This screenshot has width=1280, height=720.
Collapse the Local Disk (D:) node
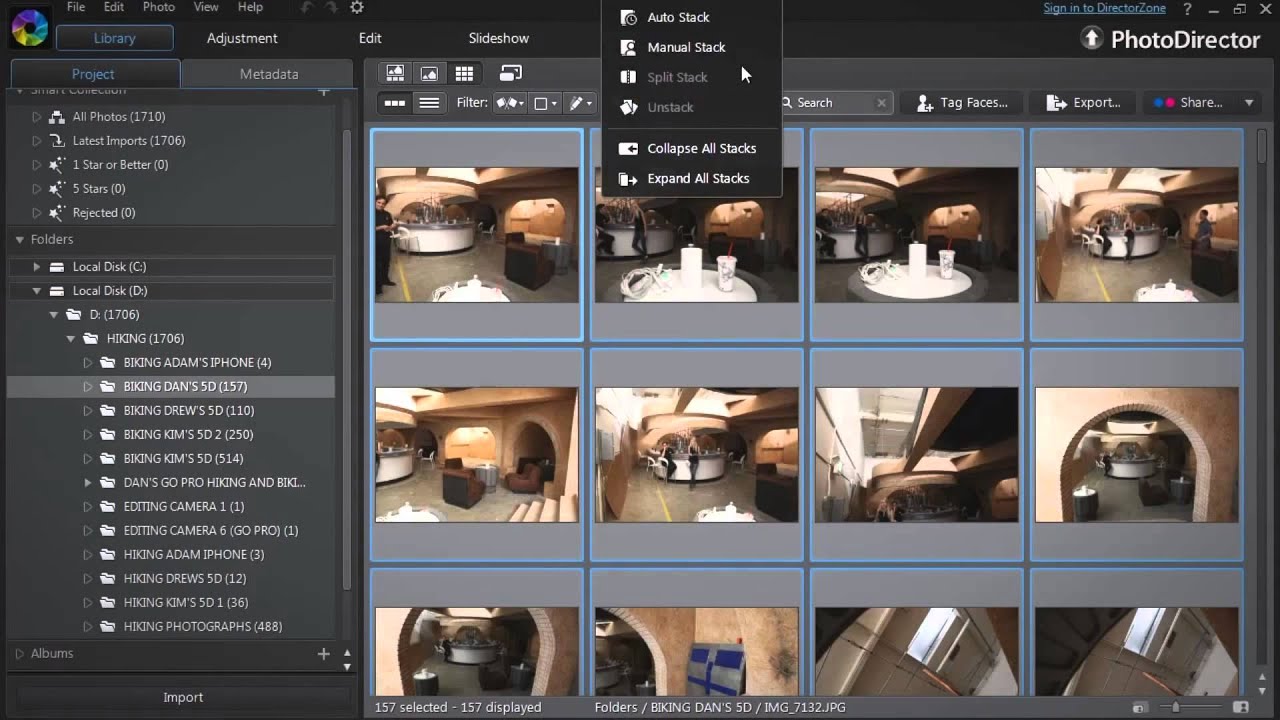pyautogui.click(x=36, y=291)
